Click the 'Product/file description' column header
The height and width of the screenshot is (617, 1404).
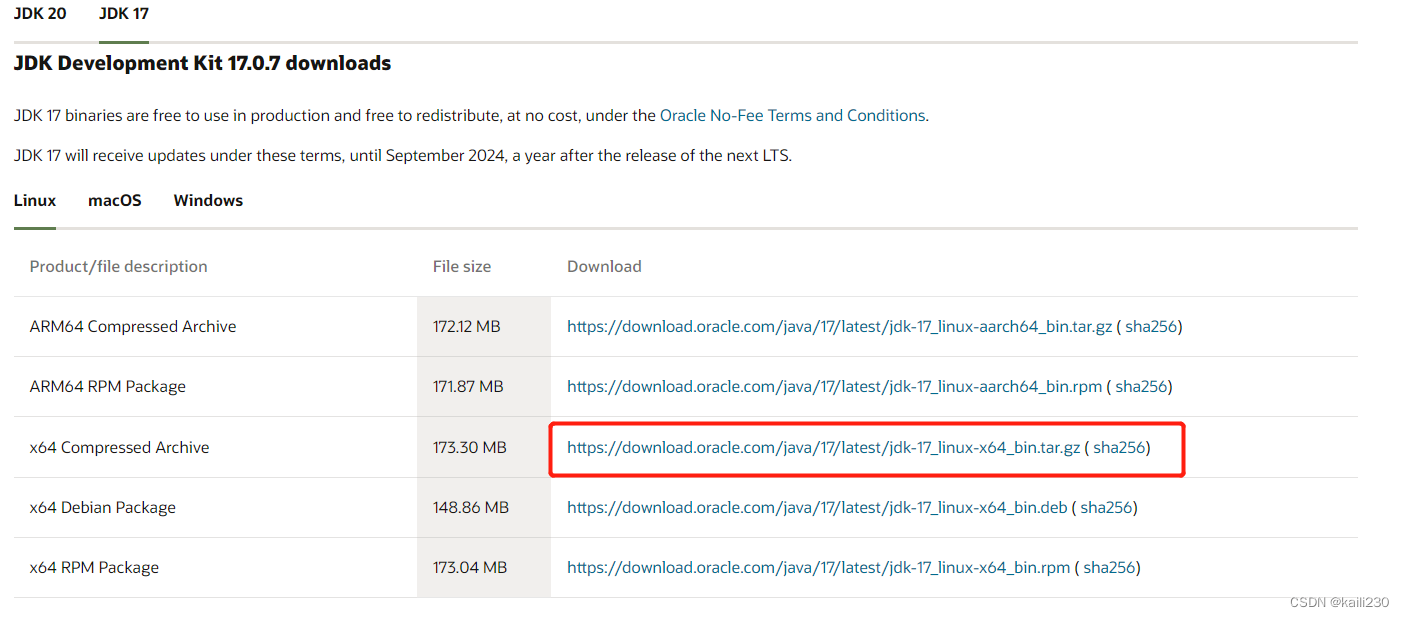pyautogui.click(x=119, y=266)
